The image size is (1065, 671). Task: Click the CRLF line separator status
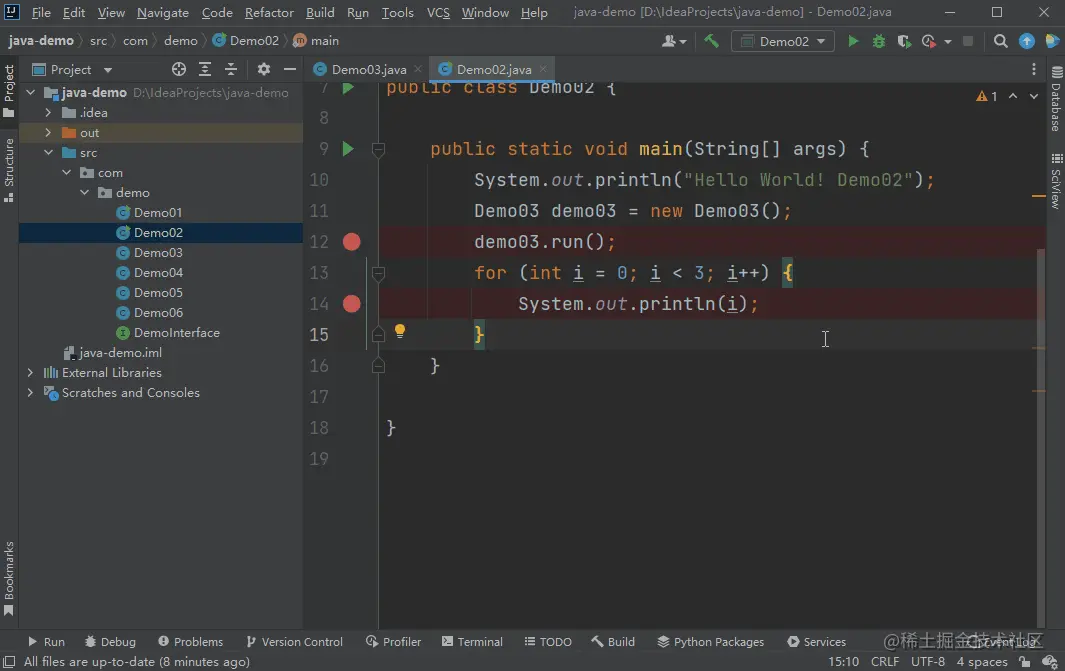884,661
